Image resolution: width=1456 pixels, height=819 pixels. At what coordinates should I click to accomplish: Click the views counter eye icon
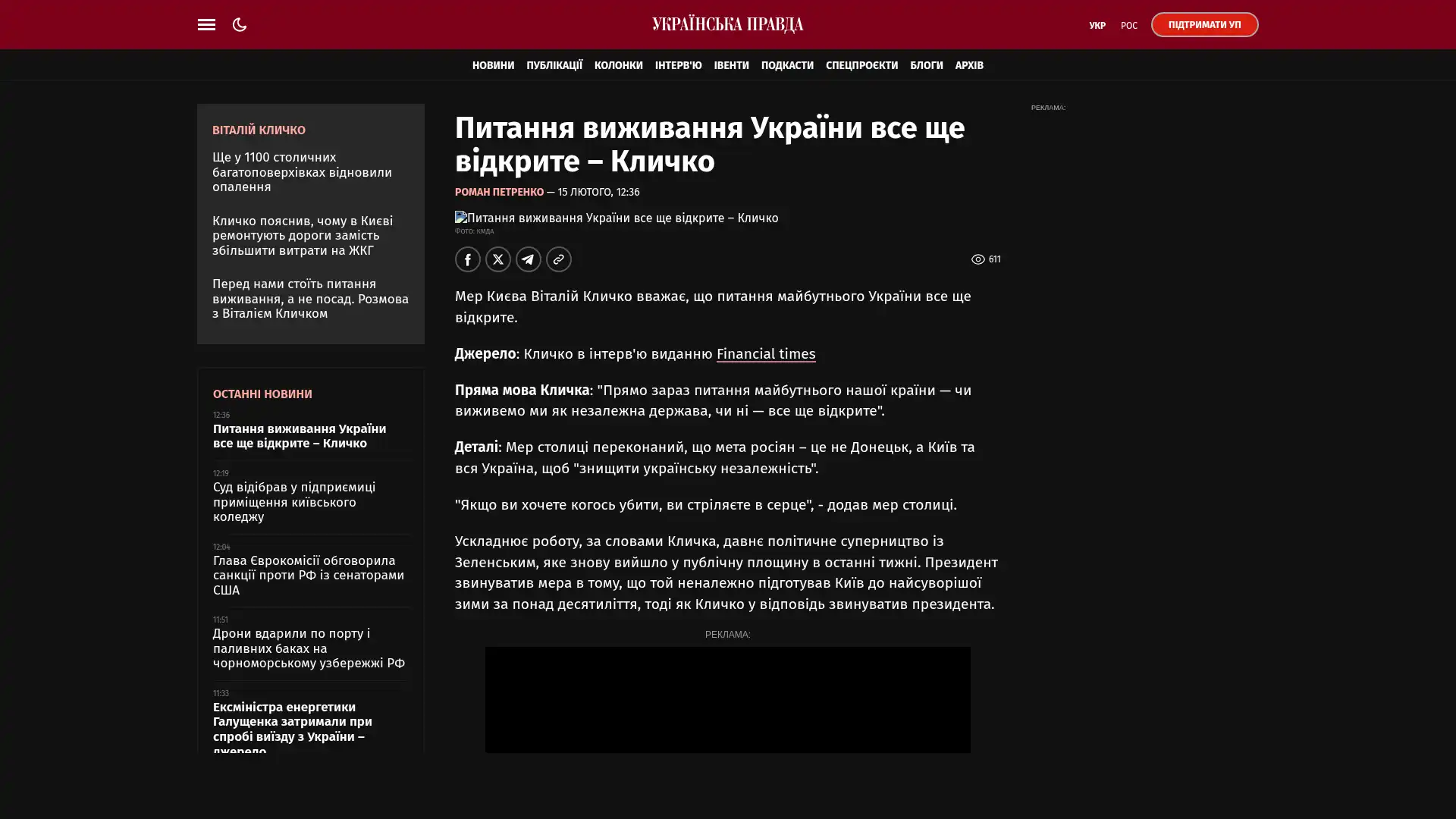(977, 259)
